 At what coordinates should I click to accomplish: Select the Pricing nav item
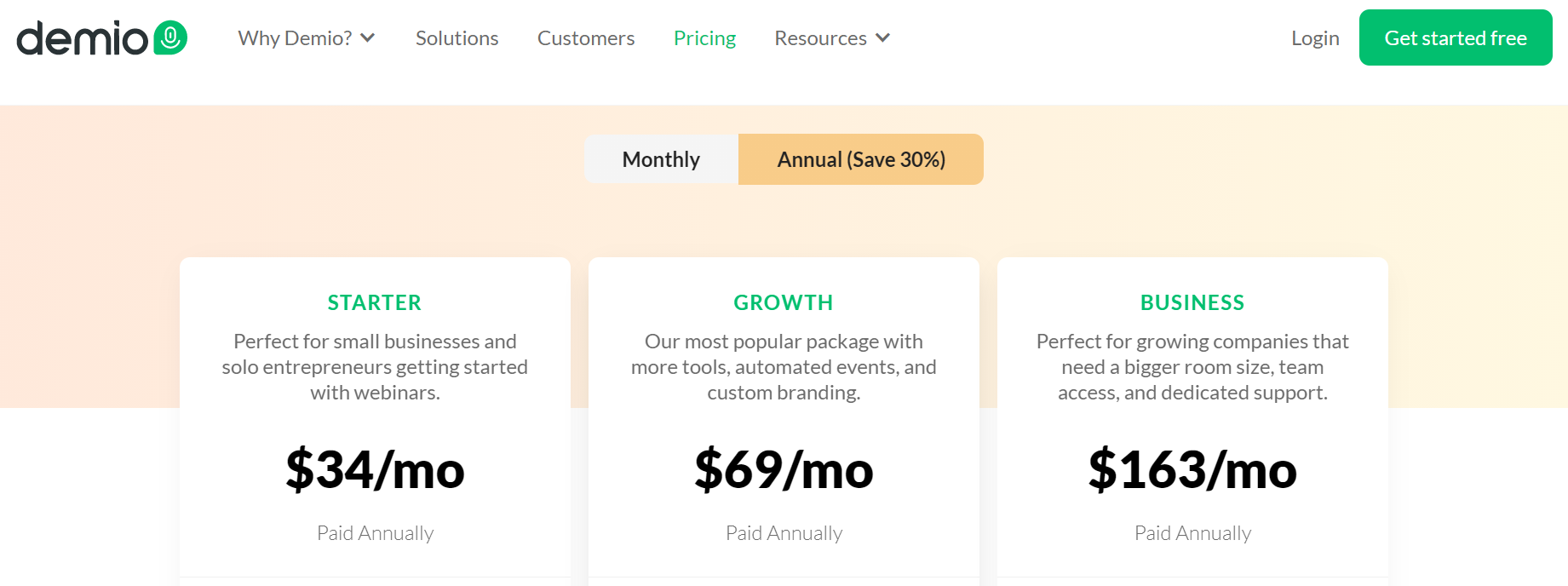point(704,38)
